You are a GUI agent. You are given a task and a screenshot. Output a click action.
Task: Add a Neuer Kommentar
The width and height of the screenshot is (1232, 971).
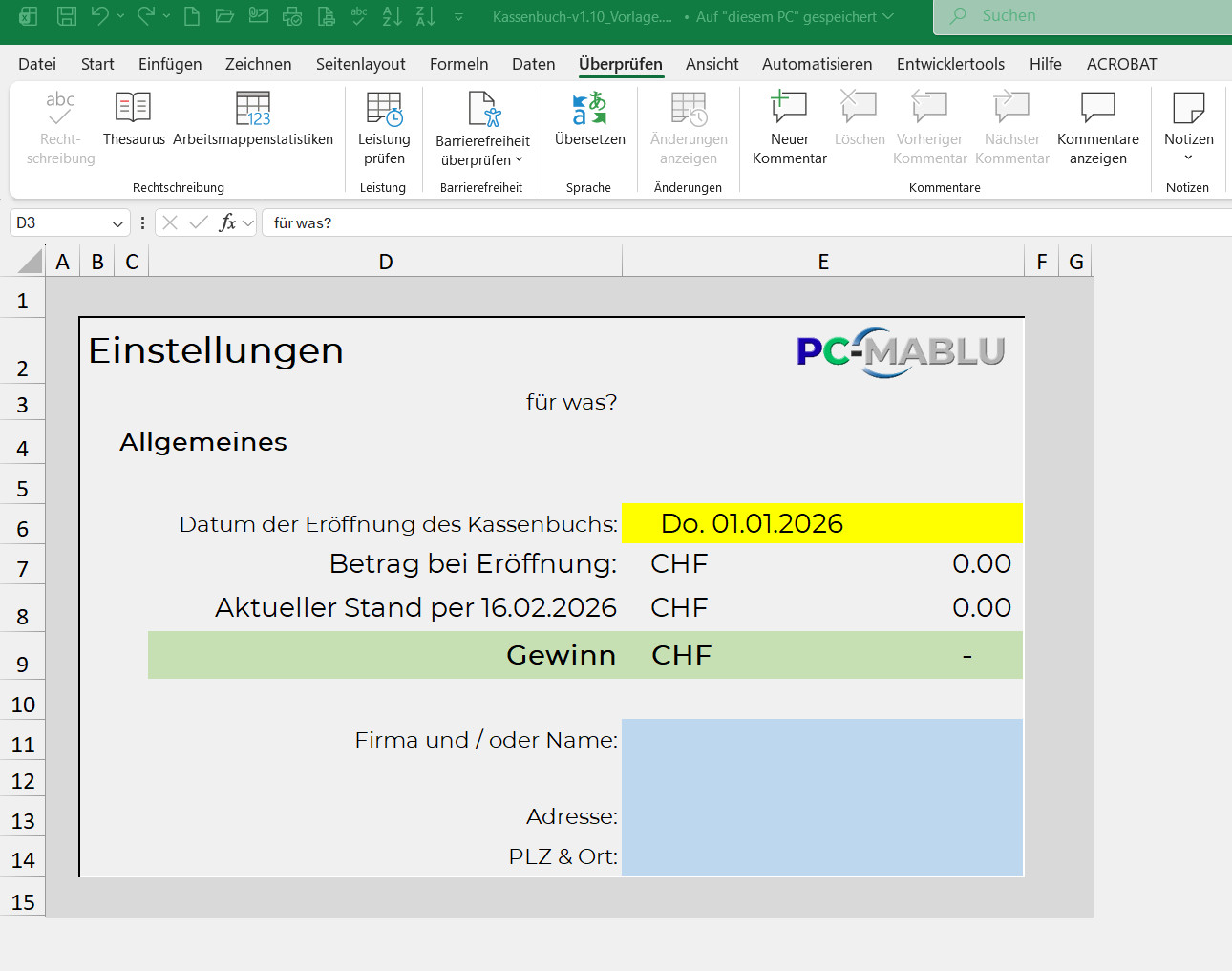pos(789,129)
